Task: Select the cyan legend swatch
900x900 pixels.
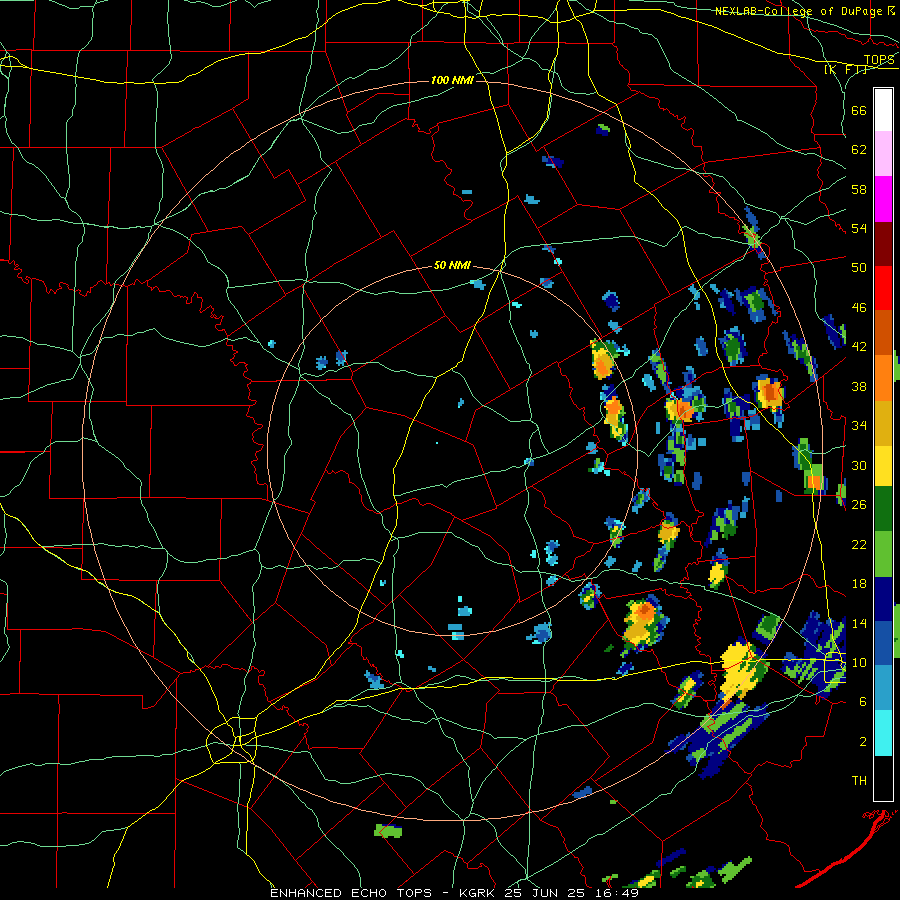Action: (x=883, y=732)
